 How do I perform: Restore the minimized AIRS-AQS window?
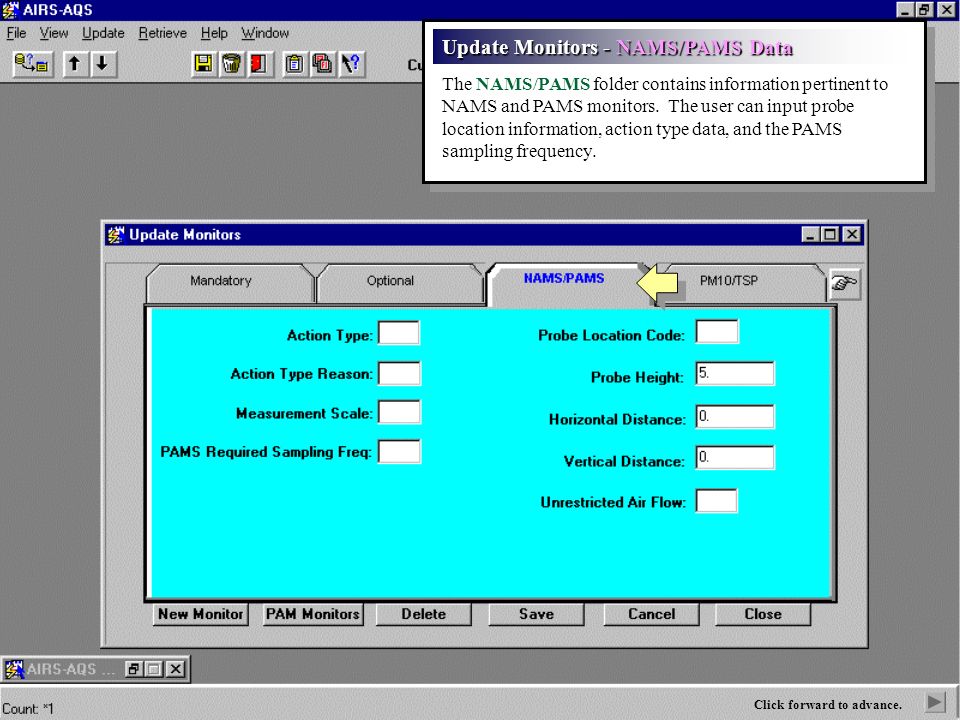[x=133, y=669]
